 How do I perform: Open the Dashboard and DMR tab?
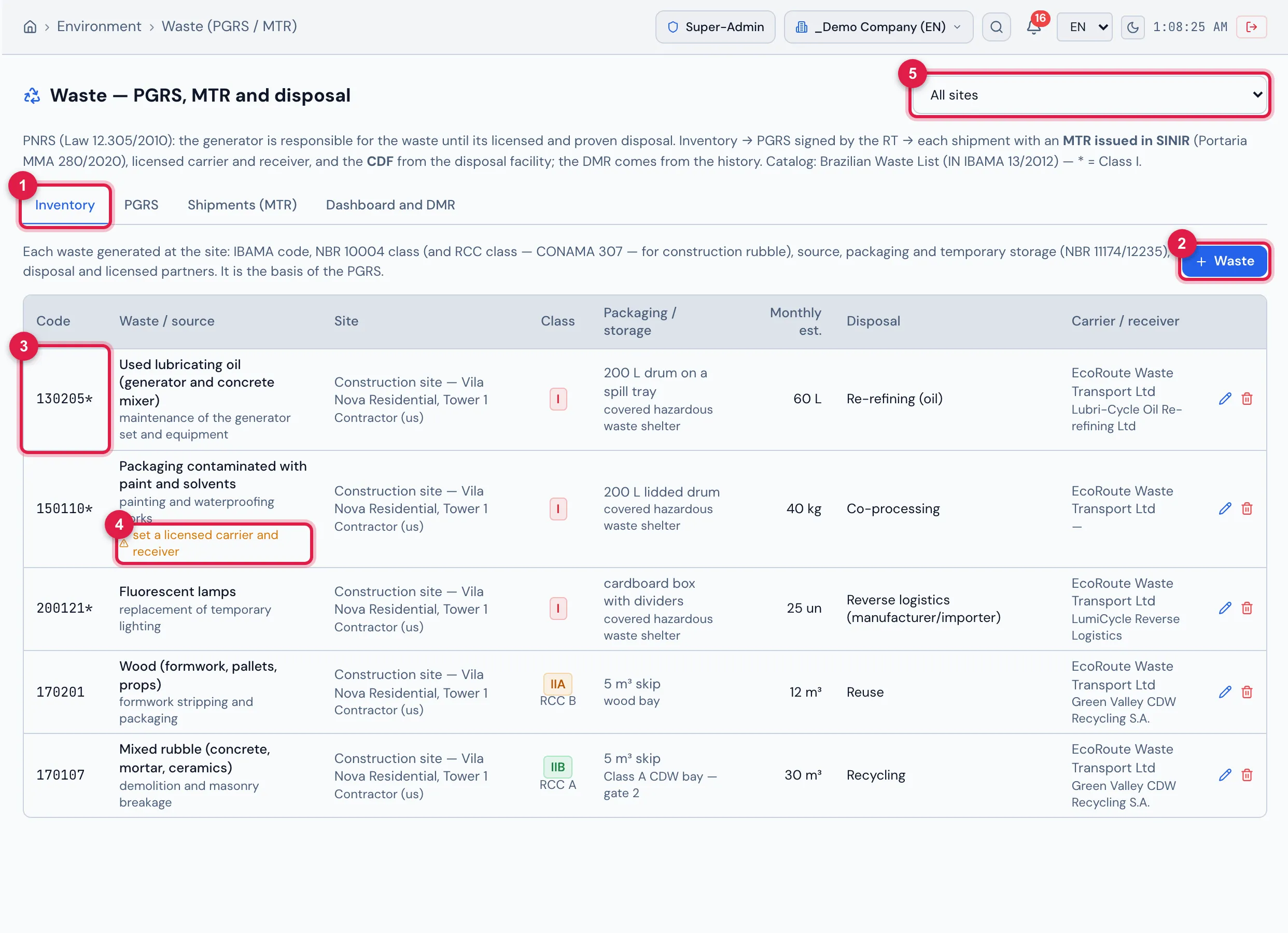pos(390,205)
